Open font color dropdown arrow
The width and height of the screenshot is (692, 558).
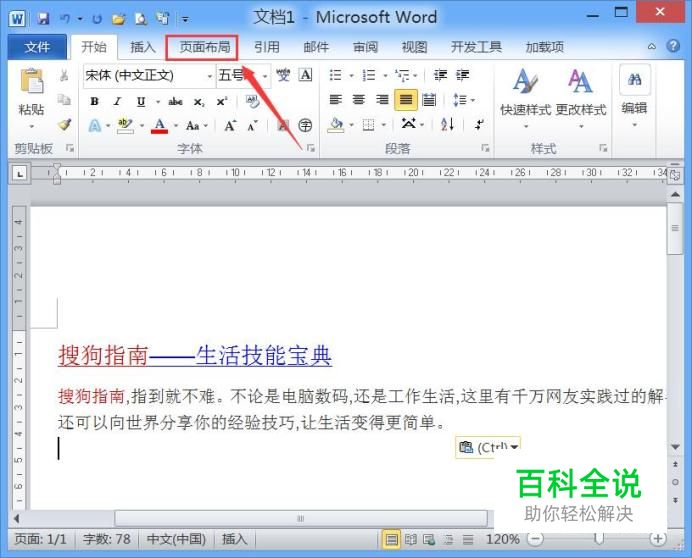176,126
